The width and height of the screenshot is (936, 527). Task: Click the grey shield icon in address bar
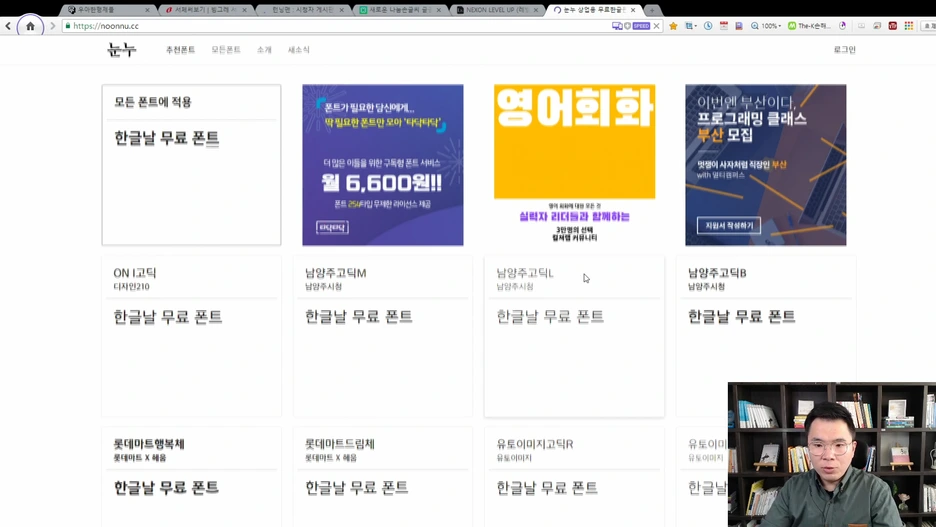[627, 26]
